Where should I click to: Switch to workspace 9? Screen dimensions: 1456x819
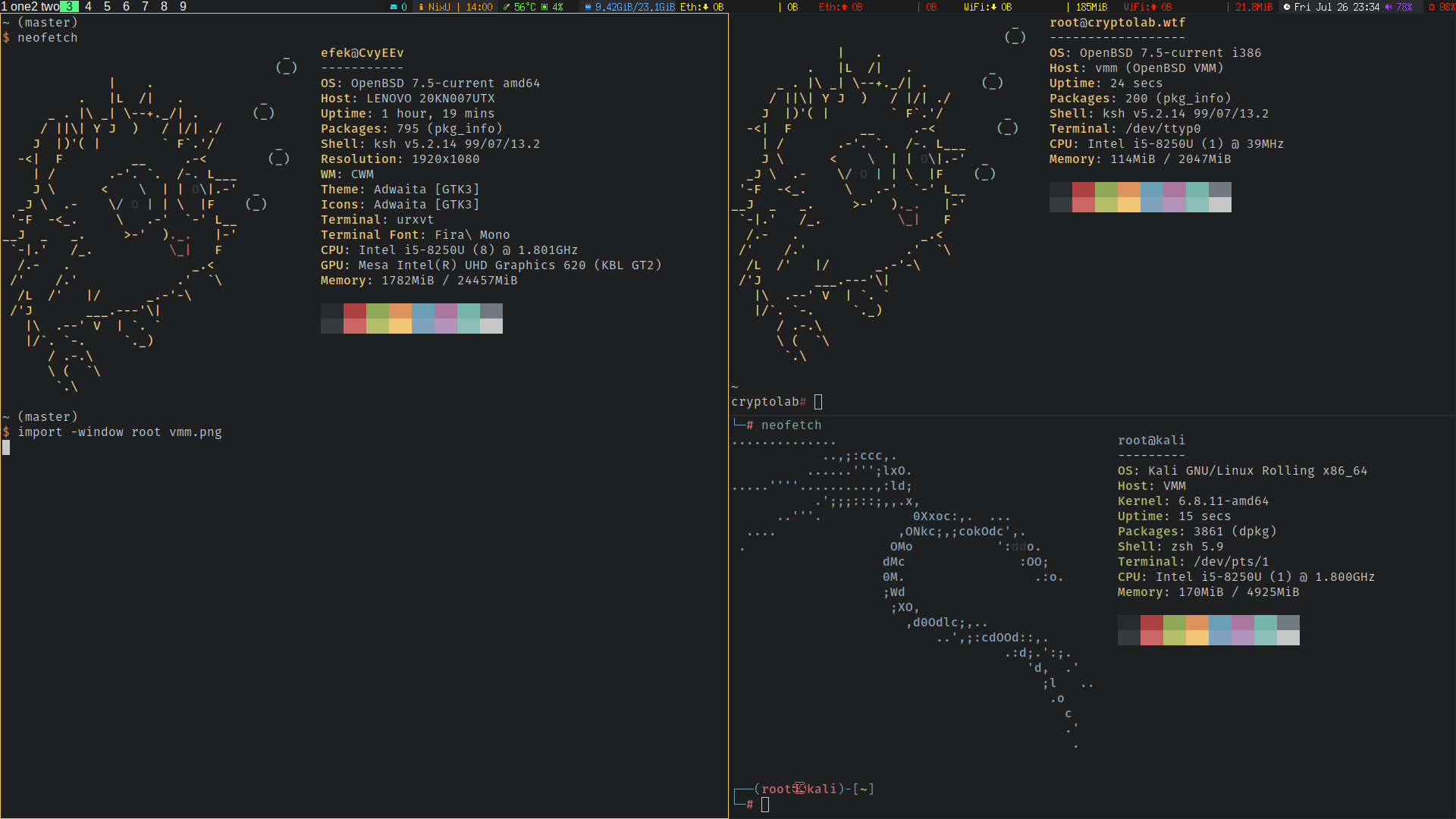point(183,7)
